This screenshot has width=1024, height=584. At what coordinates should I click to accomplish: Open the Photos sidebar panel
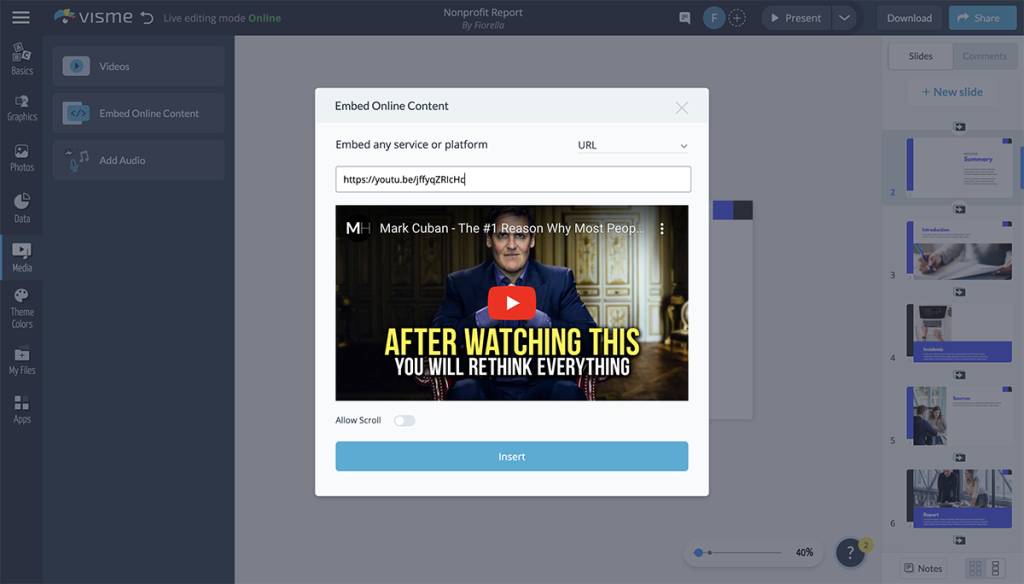point(21,160)
